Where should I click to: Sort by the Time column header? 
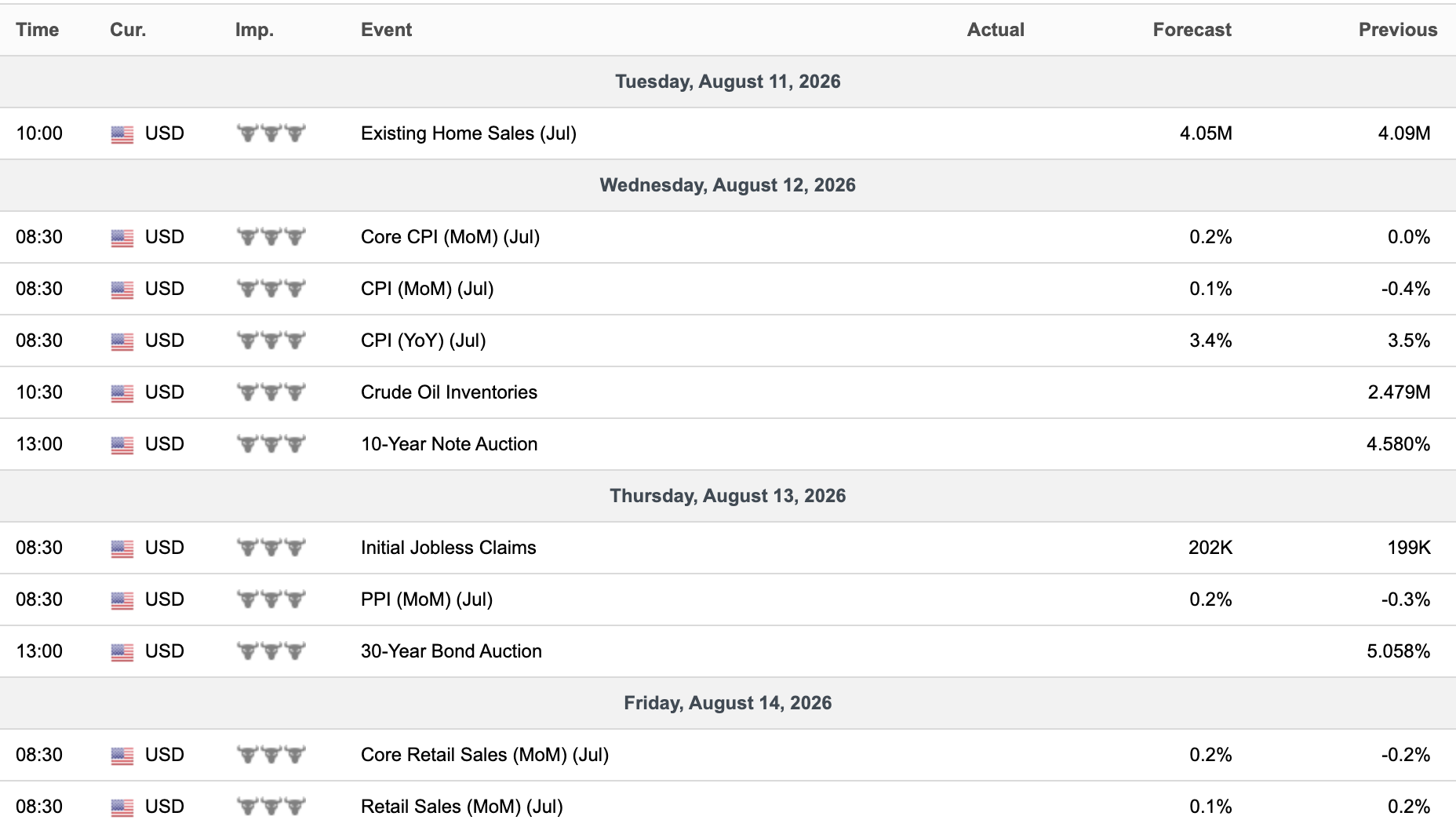coord(38,30)
